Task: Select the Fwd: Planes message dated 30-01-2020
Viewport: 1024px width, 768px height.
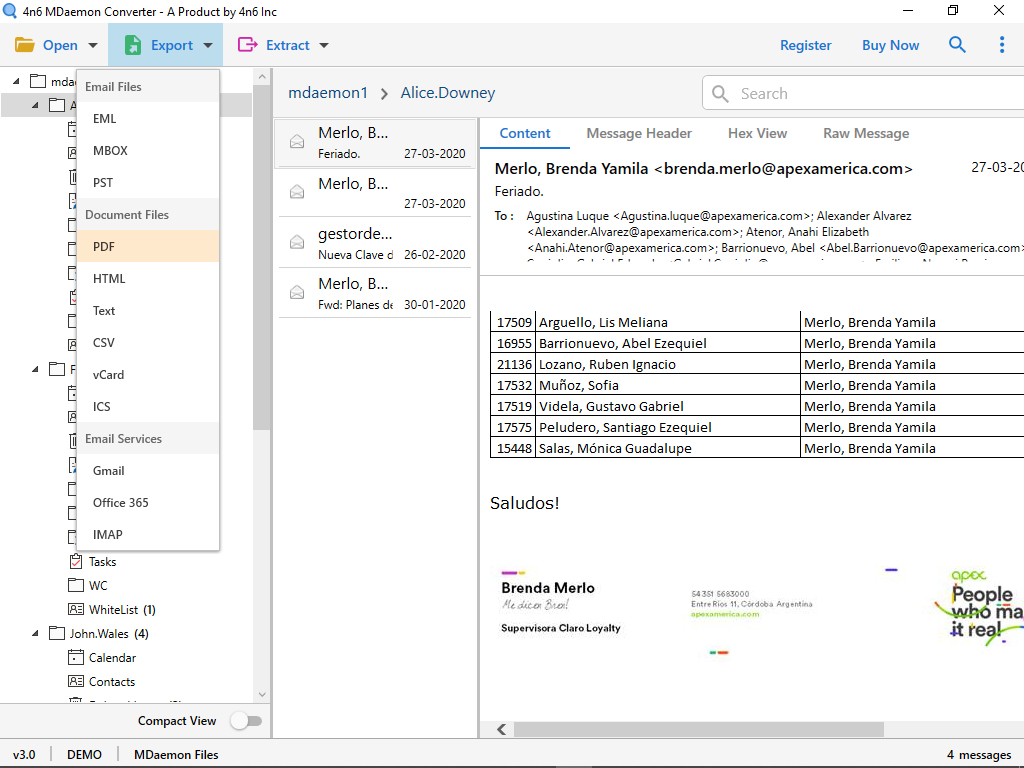Action: coord(375,293)
